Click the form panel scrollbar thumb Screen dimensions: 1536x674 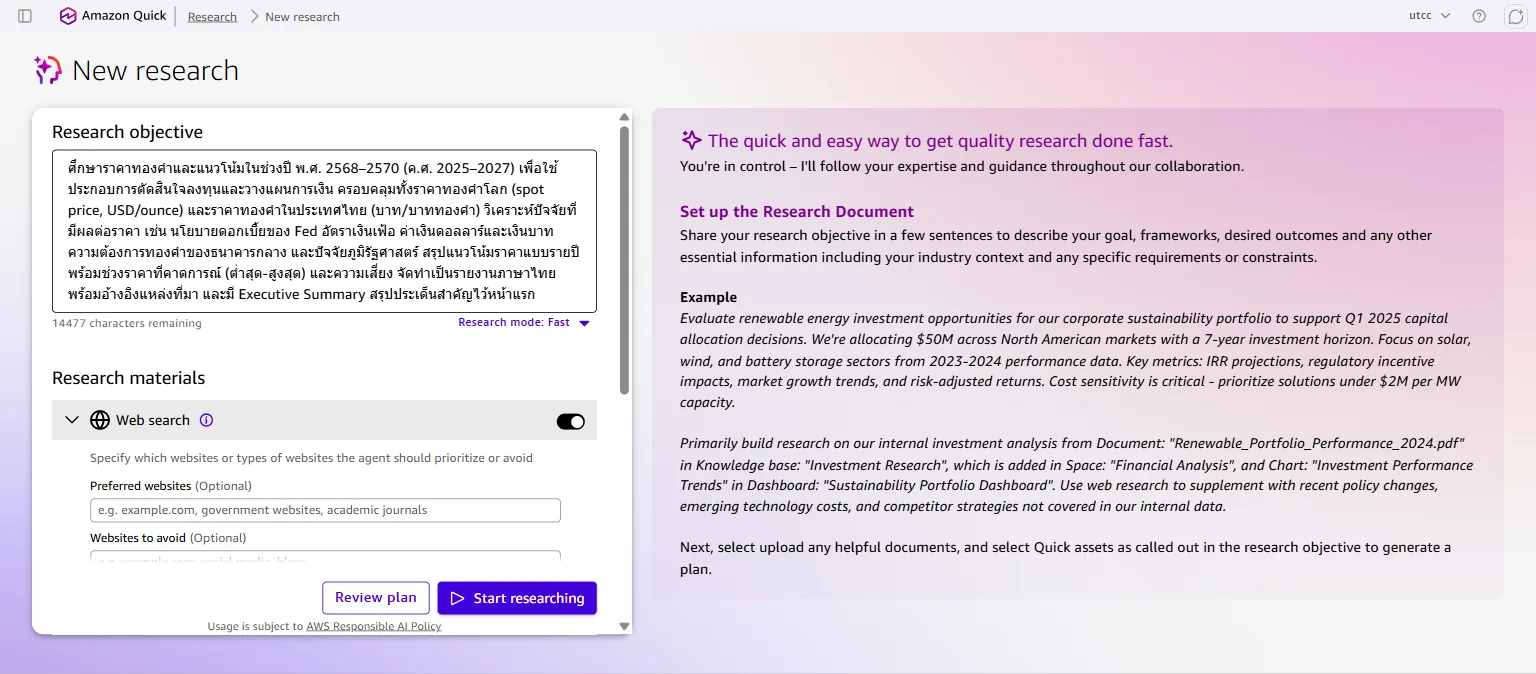tap(625, 260)
